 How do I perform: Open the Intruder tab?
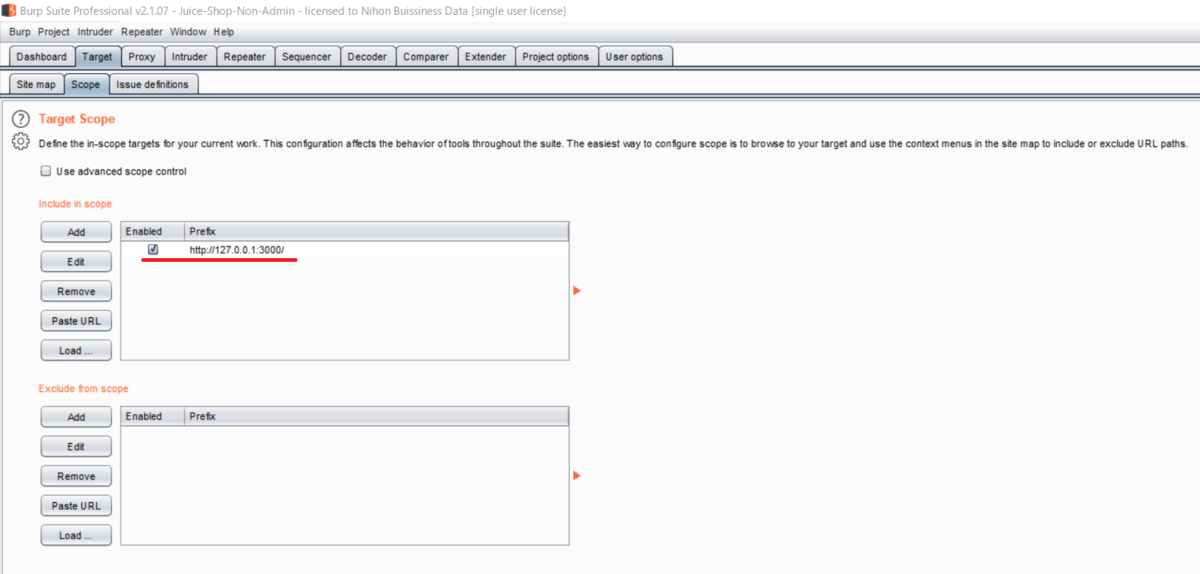pyautogui.click(x=189, y=57)
